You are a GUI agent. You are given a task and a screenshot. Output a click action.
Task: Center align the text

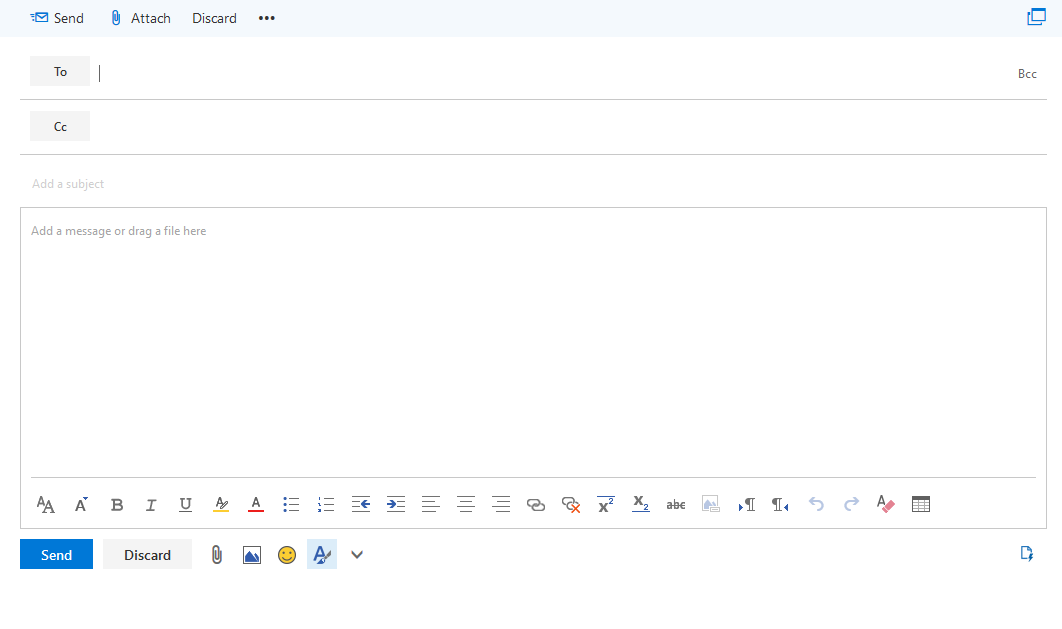466,504
